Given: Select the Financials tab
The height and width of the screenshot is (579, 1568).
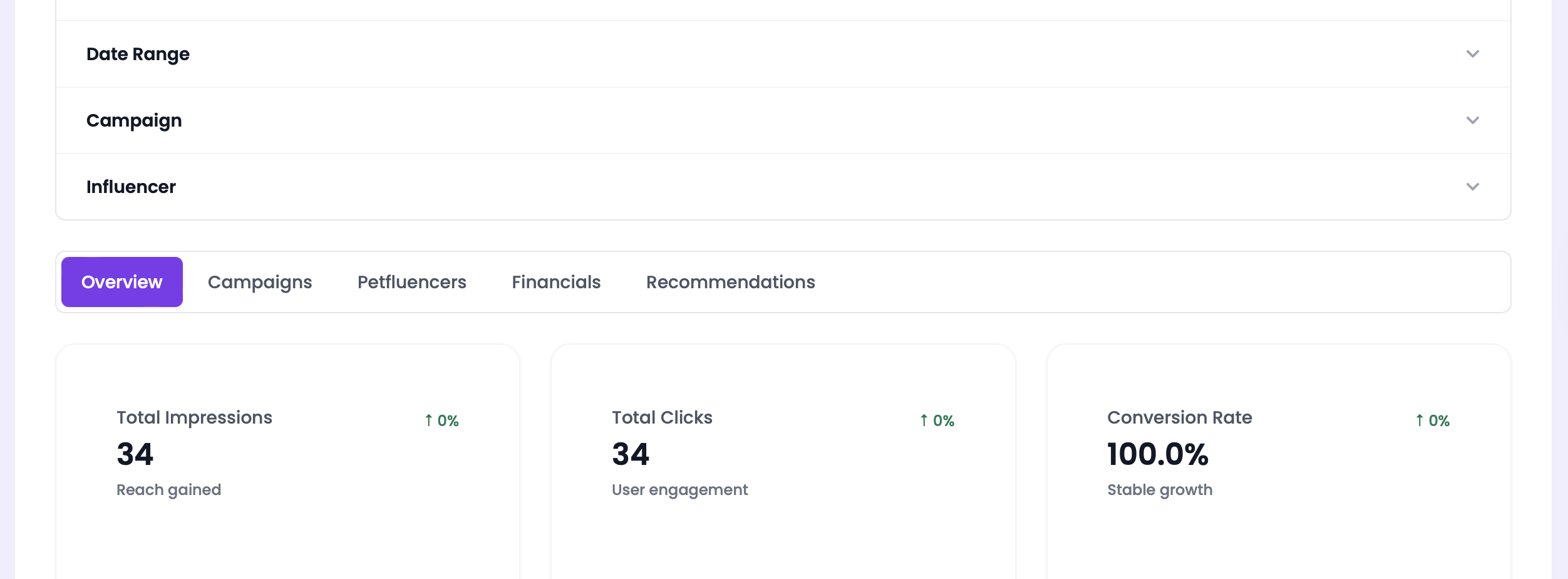Looking at the screenshot, I should 556,281.
